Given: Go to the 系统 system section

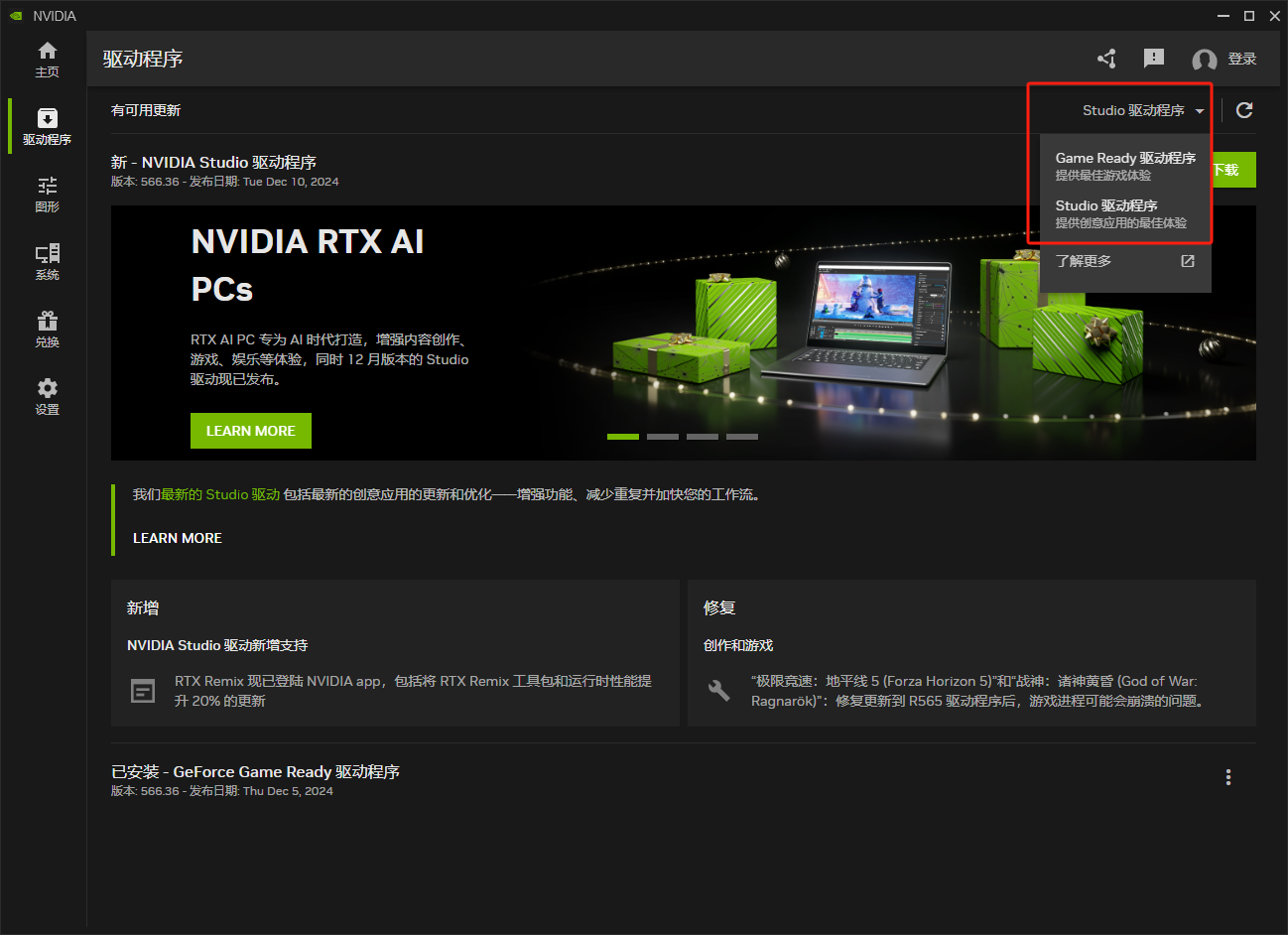Looking at the screenshot, I should (x=47, y=262).
